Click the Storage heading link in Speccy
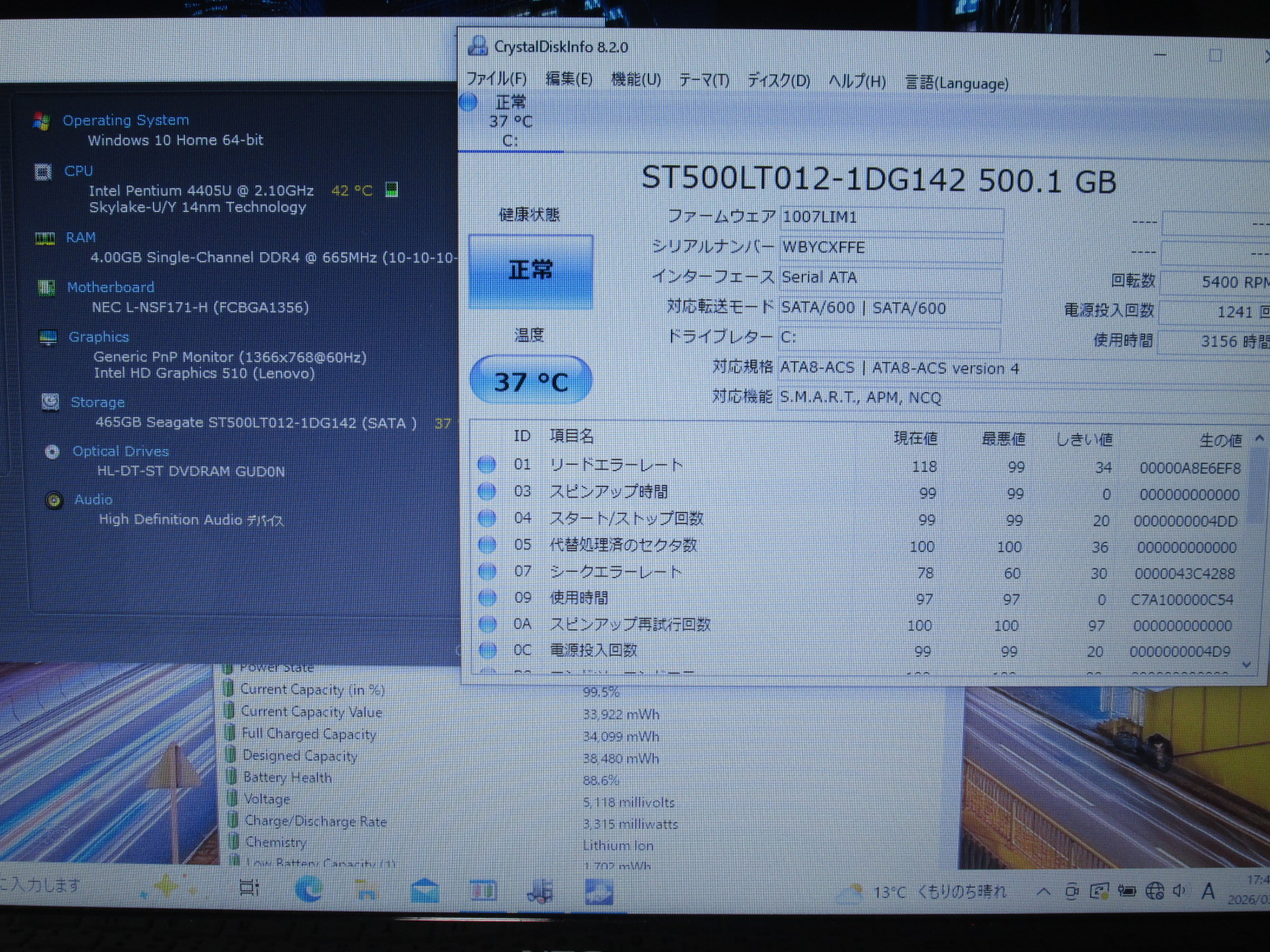The width and height of the screenshot is (1270, 952). tap(98, 402)
